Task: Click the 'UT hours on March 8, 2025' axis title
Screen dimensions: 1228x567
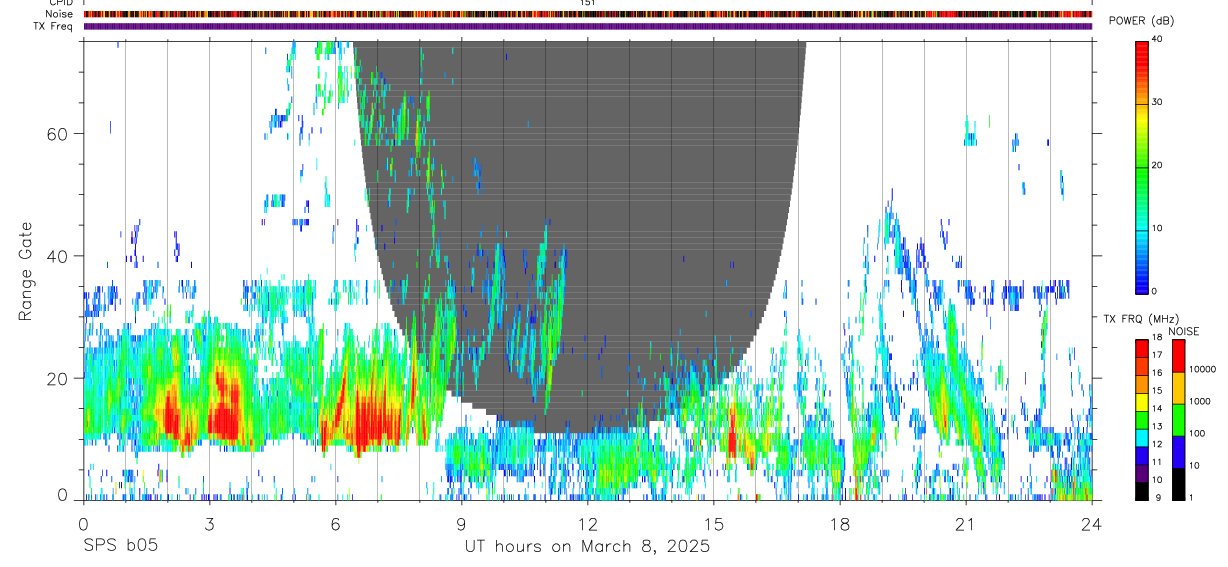Action: (x=587, y=546)
